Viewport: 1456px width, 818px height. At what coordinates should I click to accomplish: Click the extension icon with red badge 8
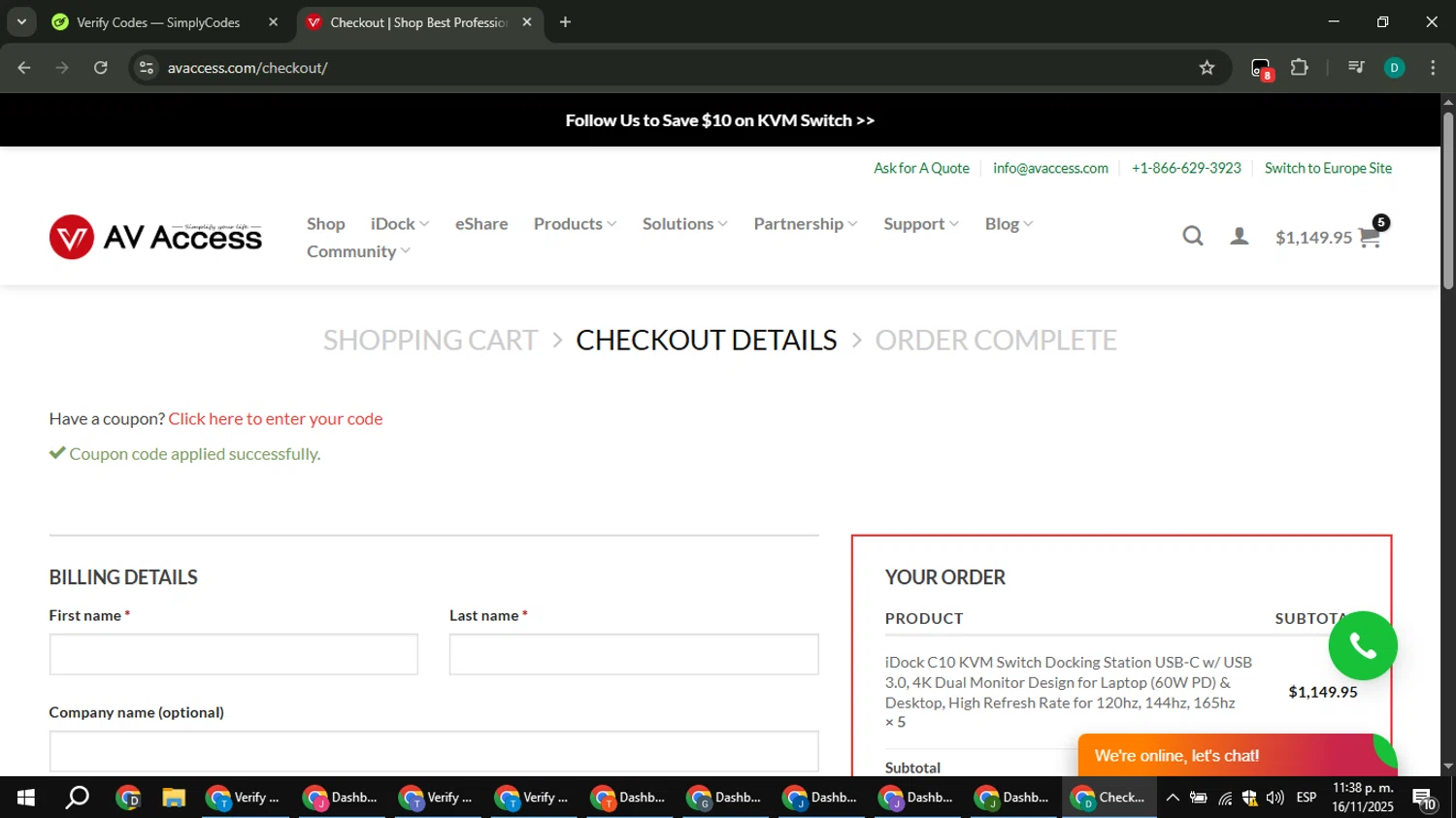coord(1261,69)
